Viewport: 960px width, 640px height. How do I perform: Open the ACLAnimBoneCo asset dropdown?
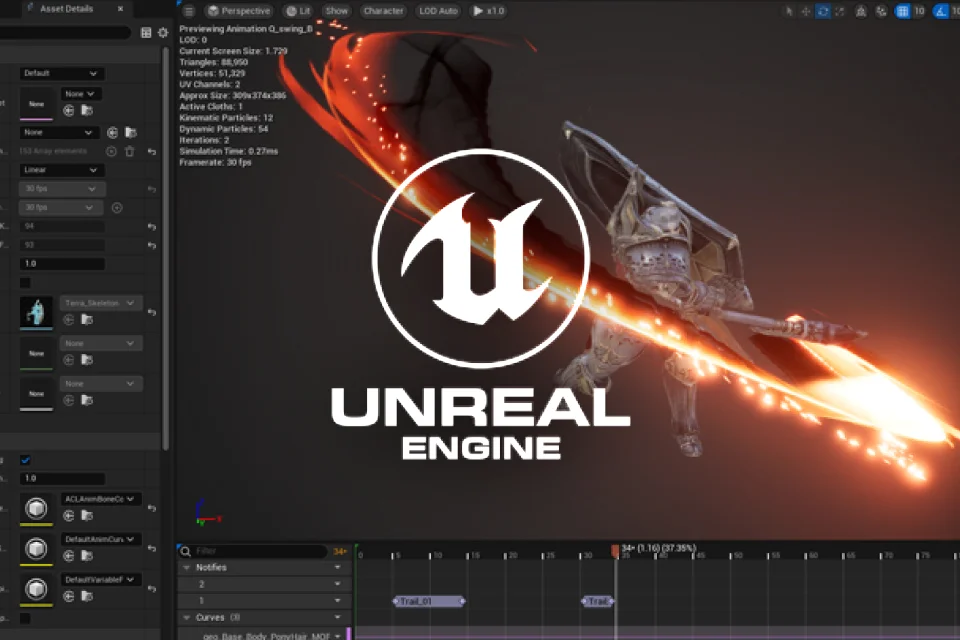tap(100, 499)
